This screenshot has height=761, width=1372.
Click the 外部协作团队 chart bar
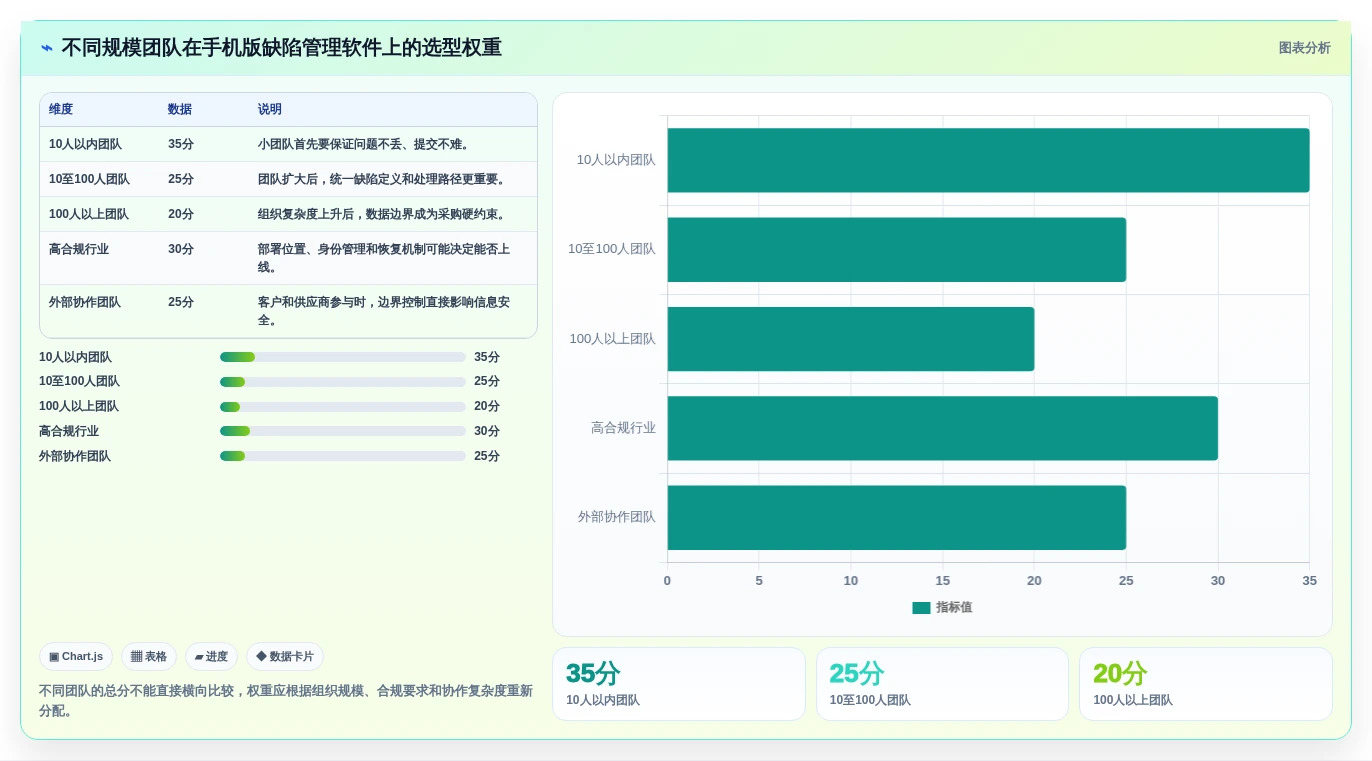[x=897, y=518]
